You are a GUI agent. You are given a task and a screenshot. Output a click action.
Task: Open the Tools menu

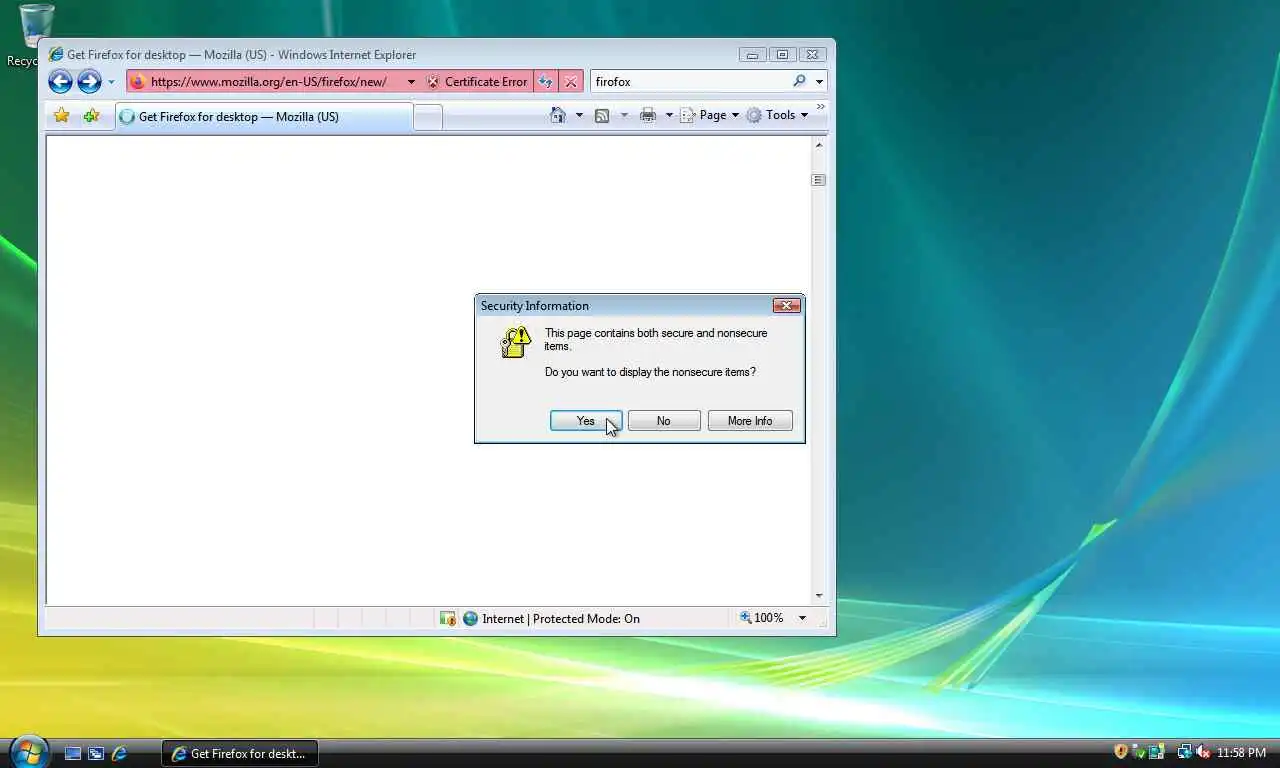point(777,115)
